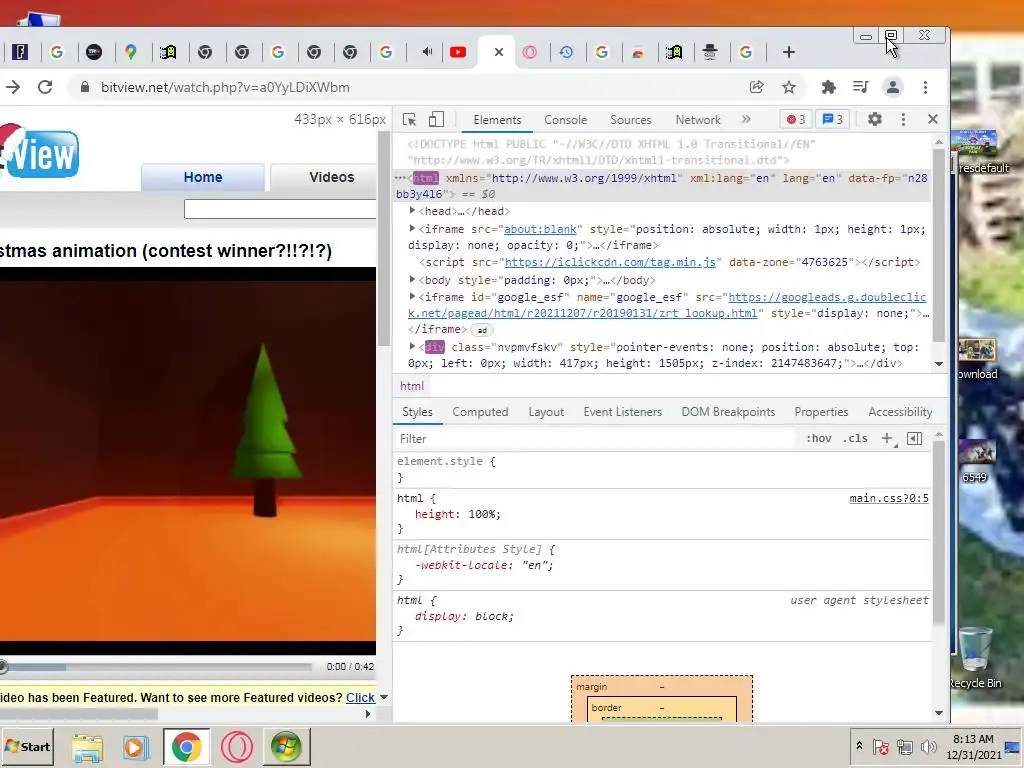Toggle the .cls class editor button
This screenshot has width=1024, height=768.
(x=855, y=438)
